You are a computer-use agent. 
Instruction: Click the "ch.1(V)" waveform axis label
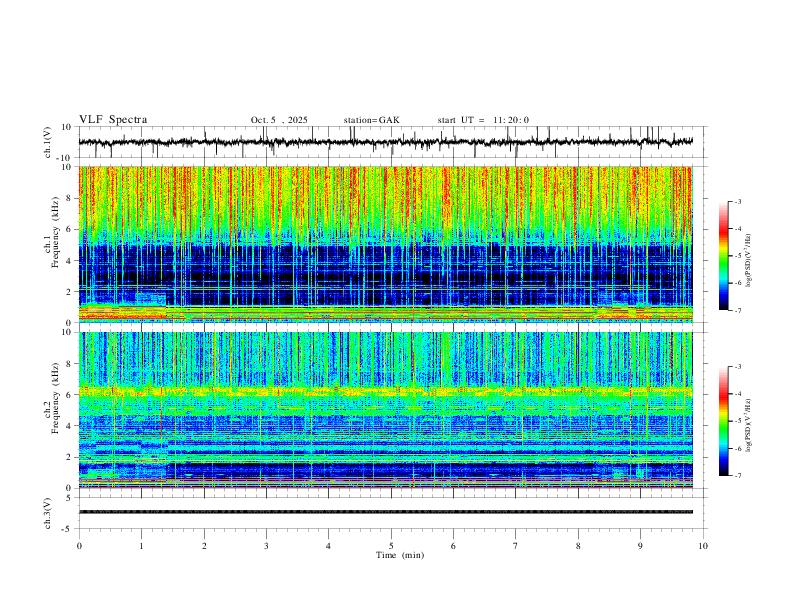tap(47, 142)
